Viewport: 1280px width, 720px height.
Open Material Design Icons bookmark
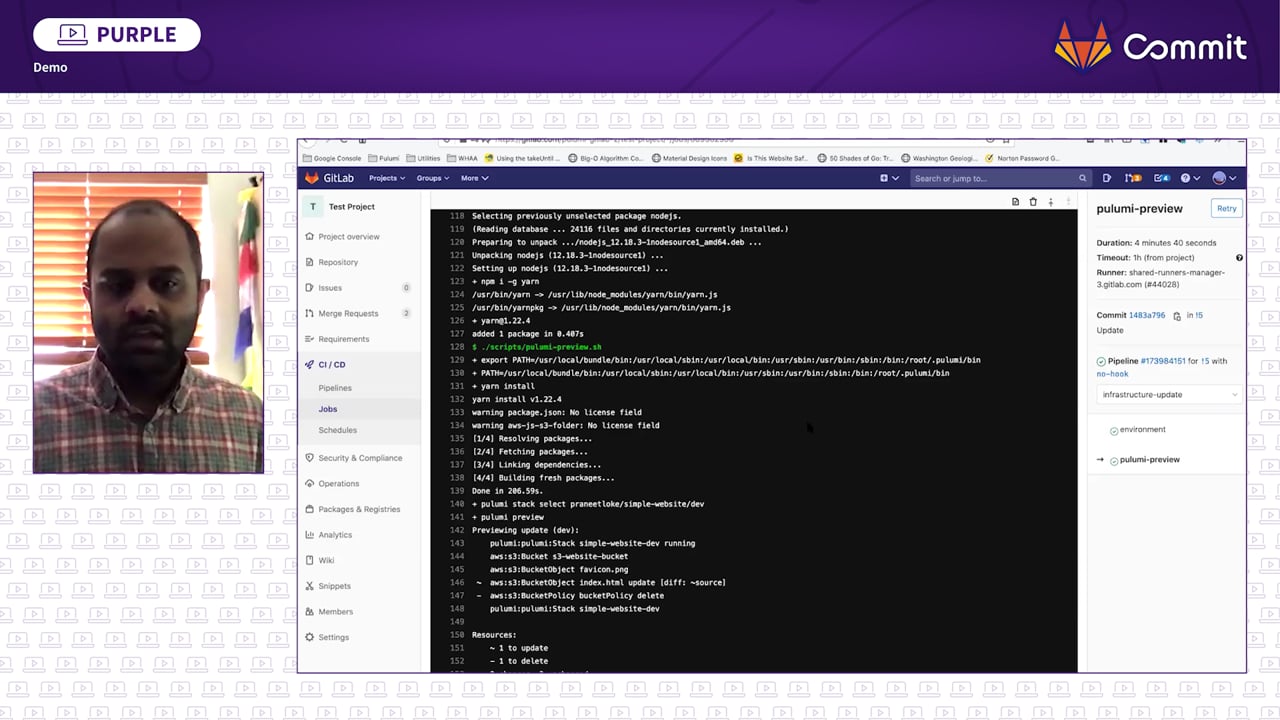(x=689, y=158)
